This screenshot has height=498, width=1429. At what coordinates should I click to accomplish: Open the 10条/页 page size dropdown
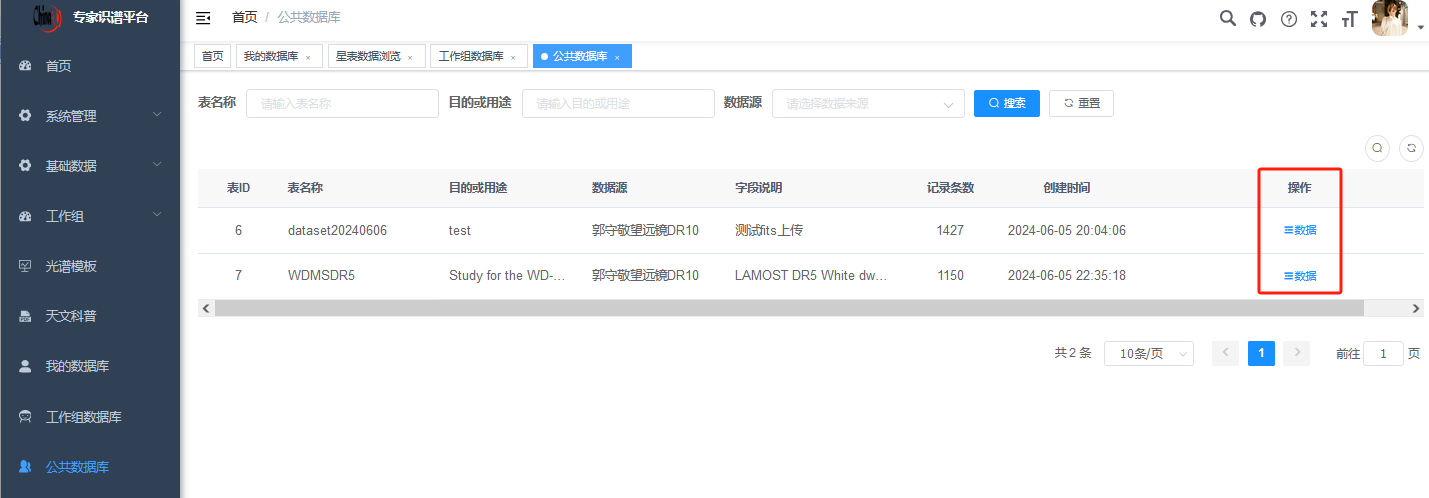(1148, 354)
